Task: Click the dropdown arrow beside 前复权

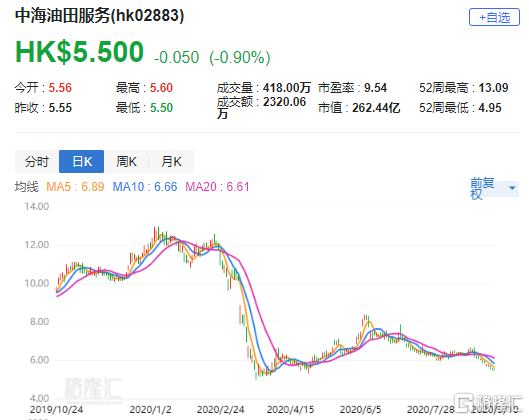Action: coord(512,188)
